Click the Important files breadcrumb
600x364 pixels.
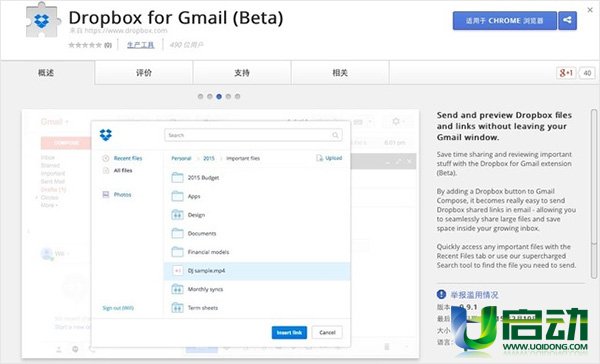243,158
